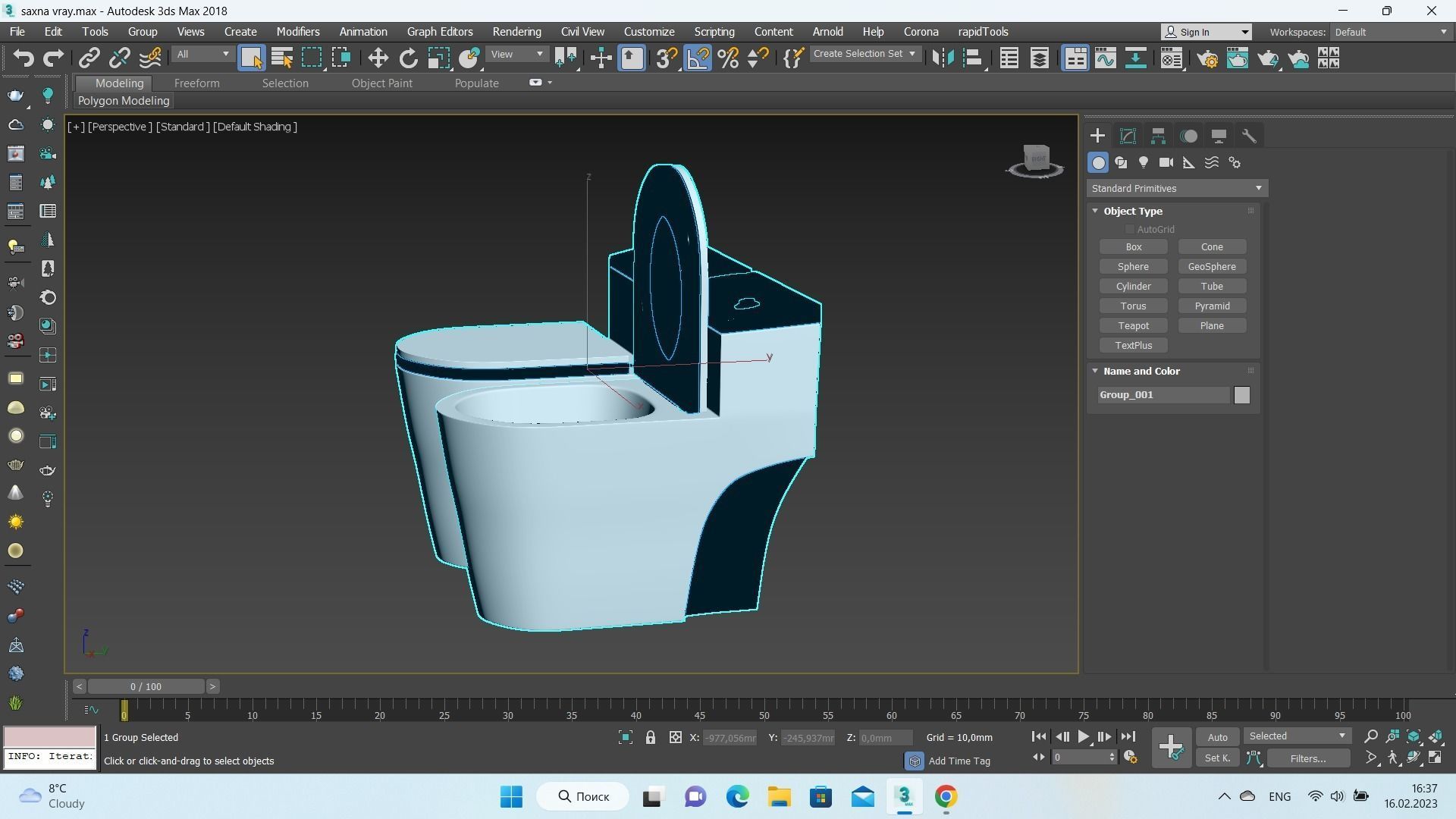
Task: Click the TextPlus button
Action: (x=1133, y=346)
